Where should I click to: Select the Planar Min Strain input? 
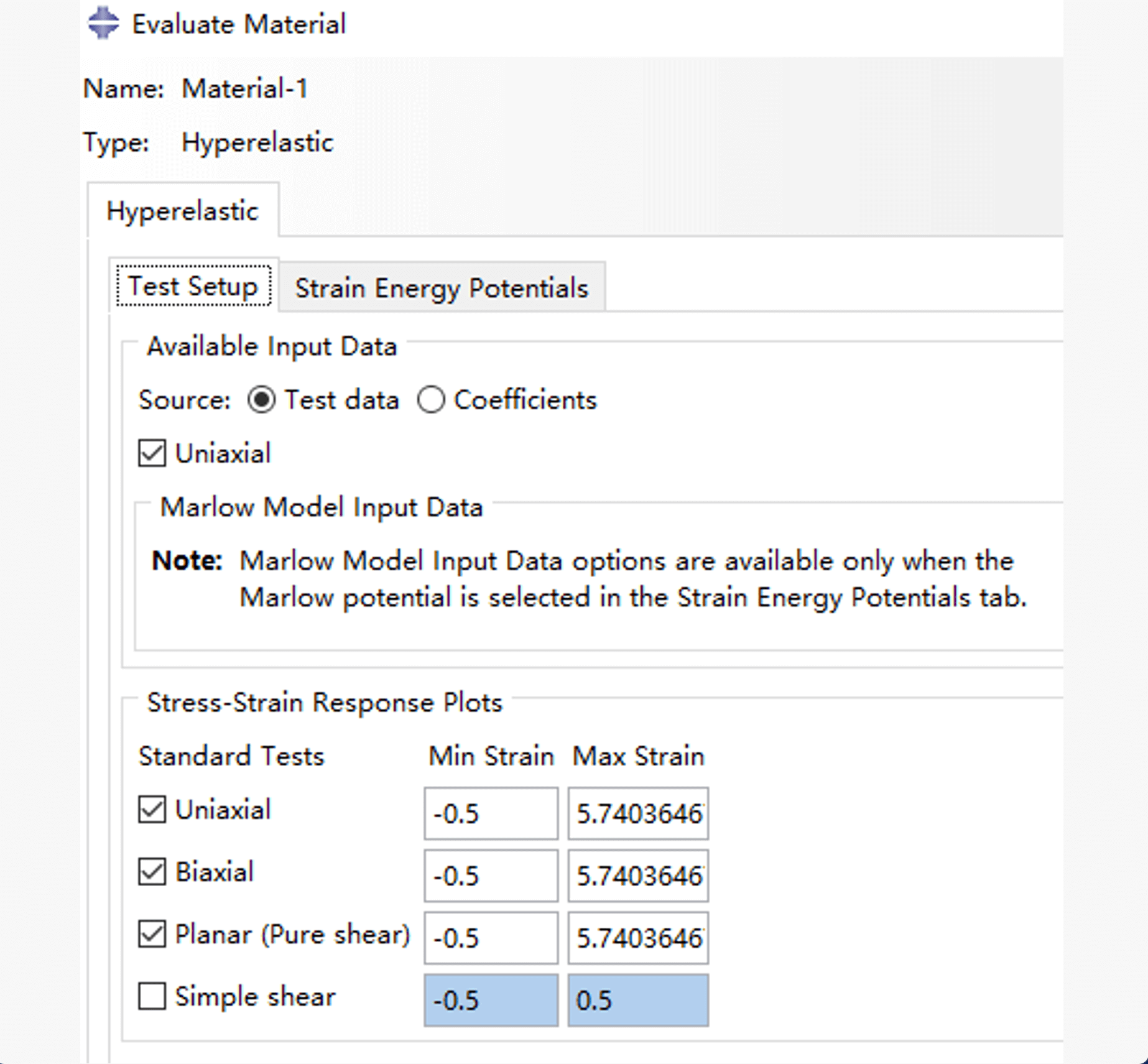click(491, 938)
